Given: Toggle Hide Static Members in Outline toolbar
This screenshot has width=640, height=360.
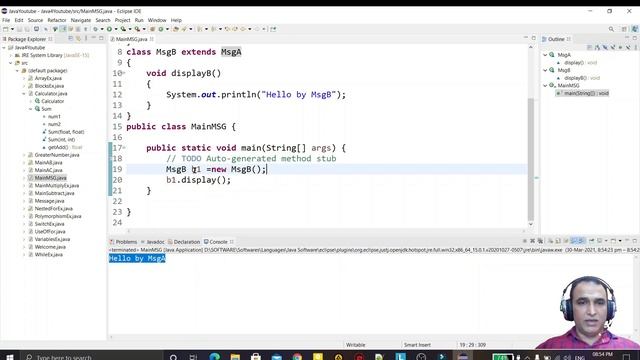Looking at the screenshot, I should click(x=613, y=47).
